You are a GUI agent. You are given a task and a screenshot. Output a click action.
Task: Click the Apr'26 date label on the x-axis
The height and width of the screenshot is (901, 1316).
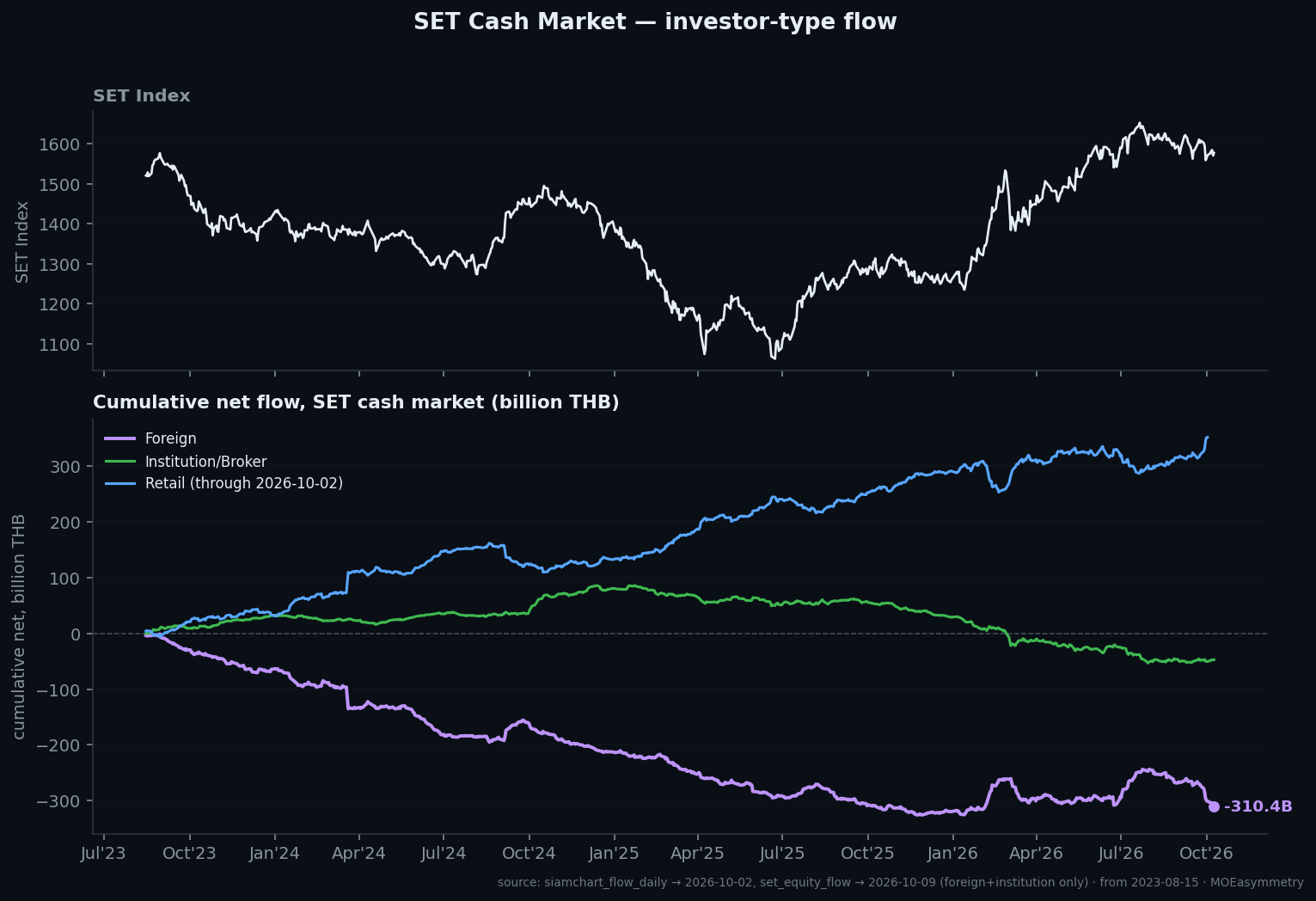coord(1037,854)
